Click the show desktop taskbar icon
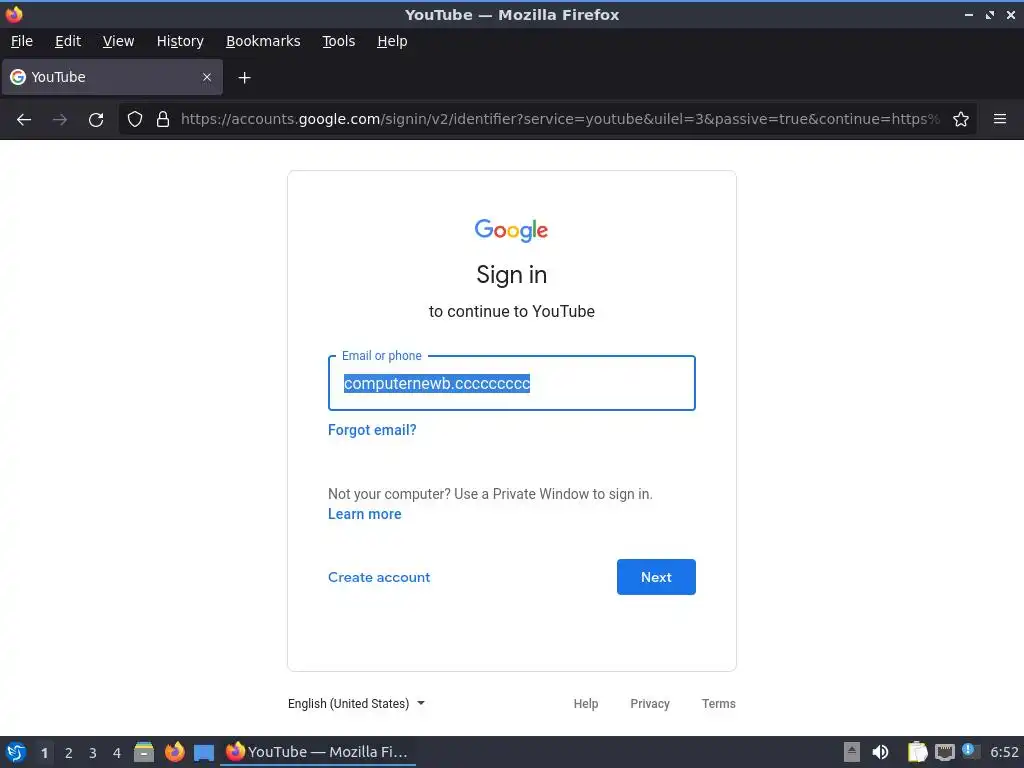This screenshot has height=768, width=1024. 204,752
